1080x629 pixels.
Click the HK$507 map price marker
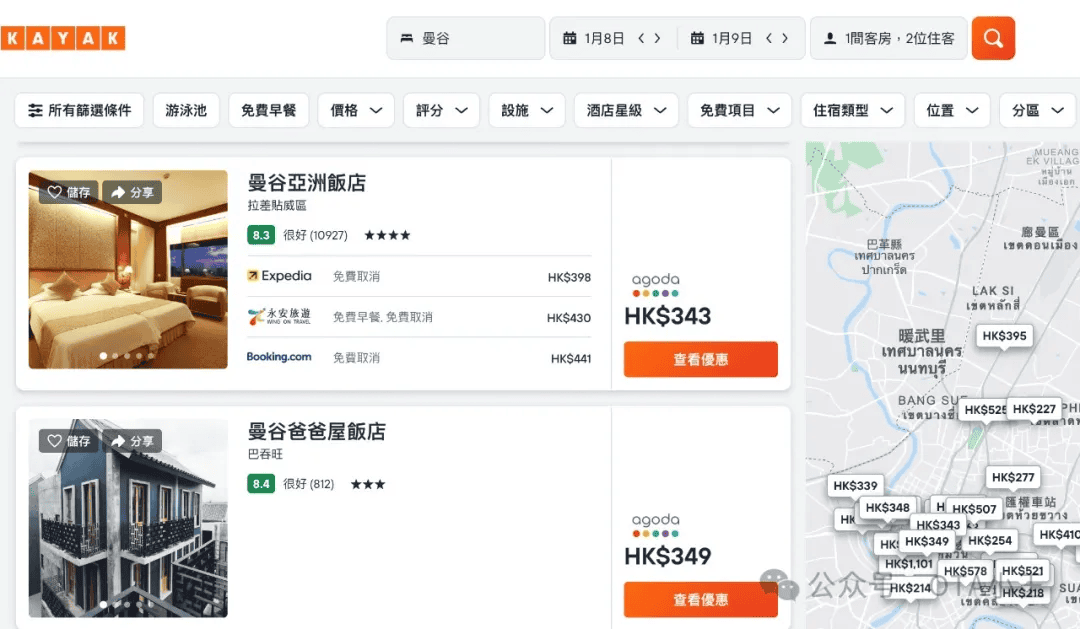coord(974,509)
